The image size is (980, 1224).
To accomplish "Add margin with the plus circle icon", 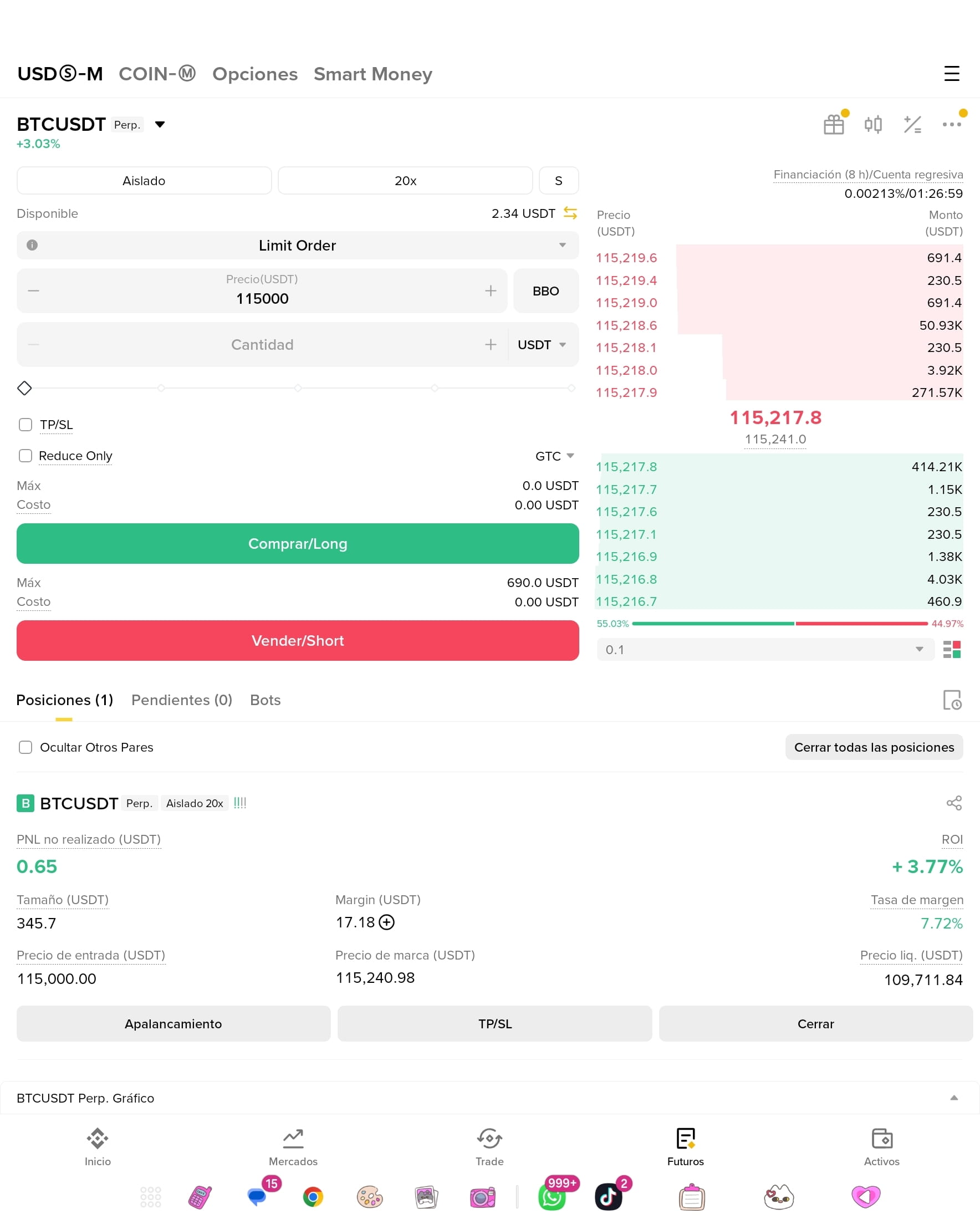I will click(387, 922).
